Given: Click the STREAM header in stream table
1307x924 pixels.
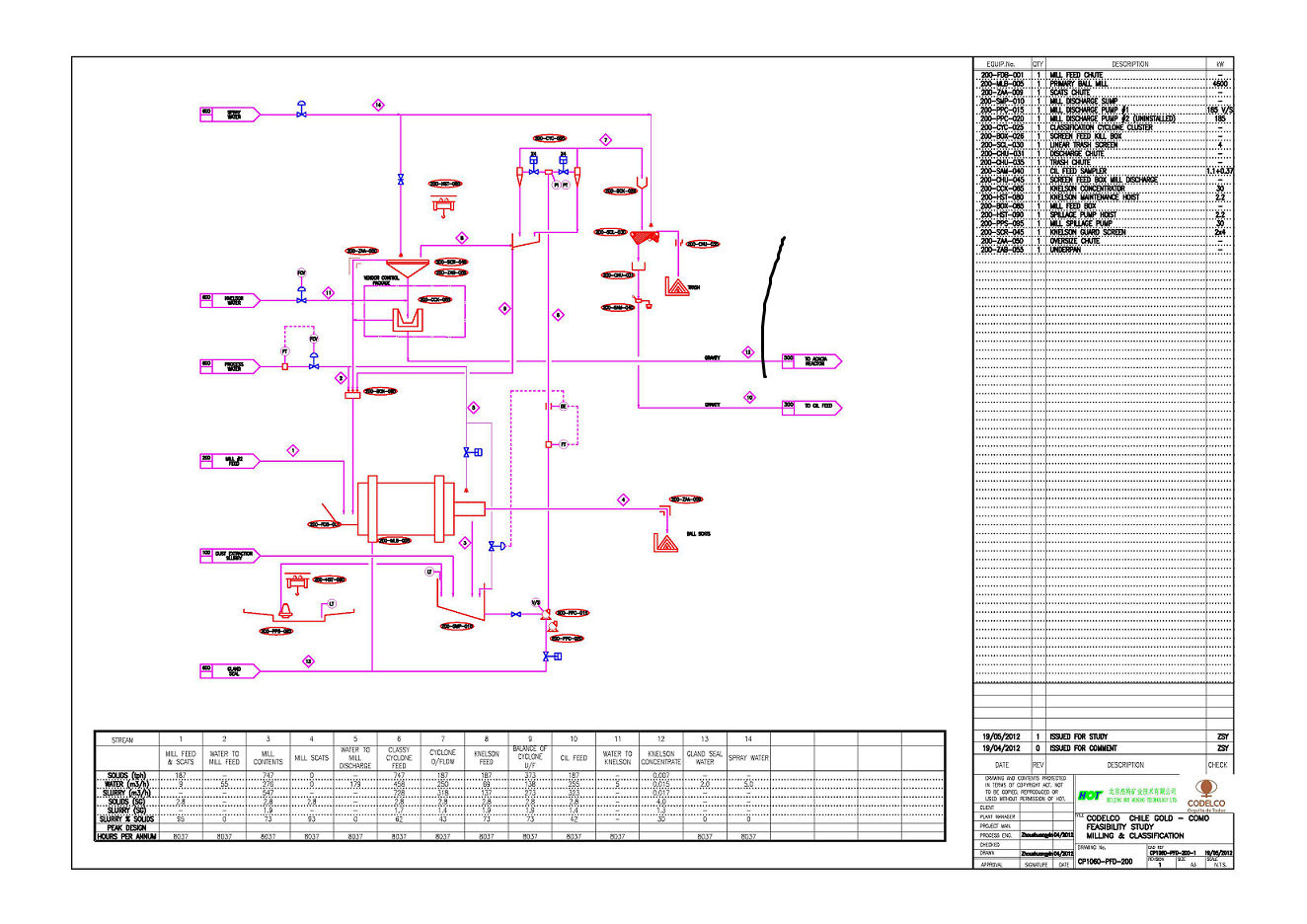Looking at the screenshot, I should pos(122,739).
